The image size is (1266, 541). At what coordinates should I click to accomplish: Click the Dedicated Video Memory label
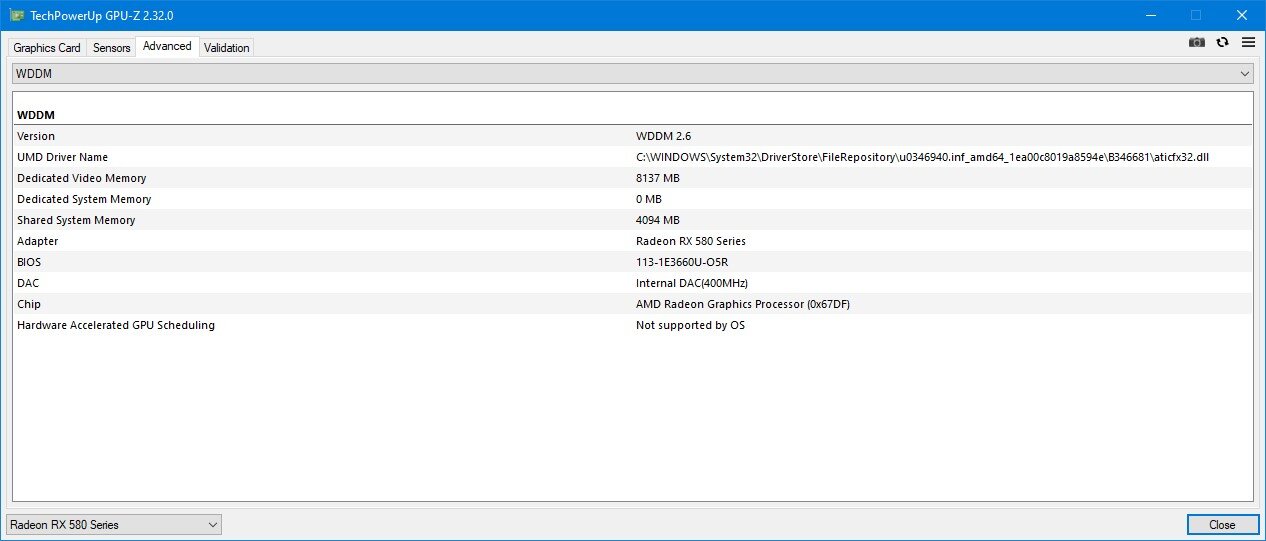pyautogui.click(x=82, y=178)
